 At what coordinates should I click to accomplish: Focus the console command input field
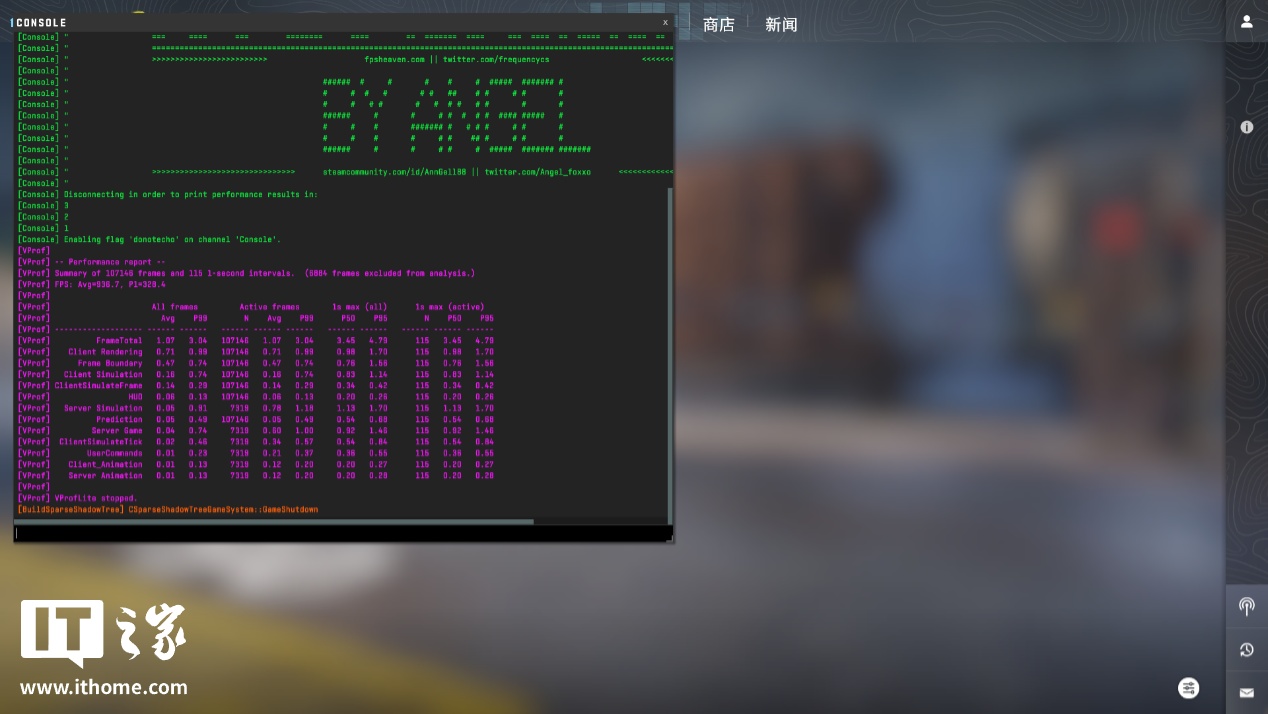pyautogui.click(x=340, y=534)
